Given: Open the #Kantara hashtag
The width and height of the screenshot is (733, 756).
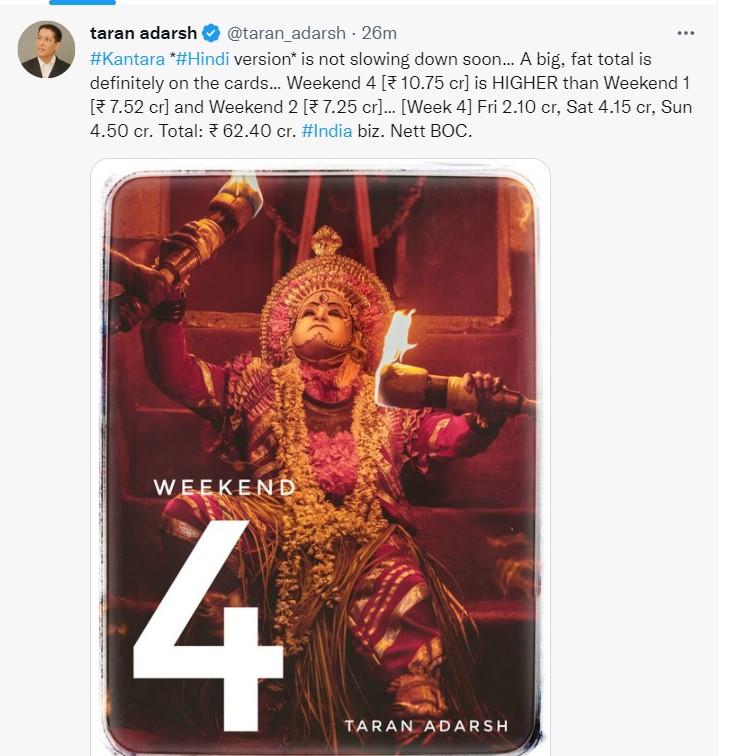Looking at the screenshot, I should click(x=123, y=58).
